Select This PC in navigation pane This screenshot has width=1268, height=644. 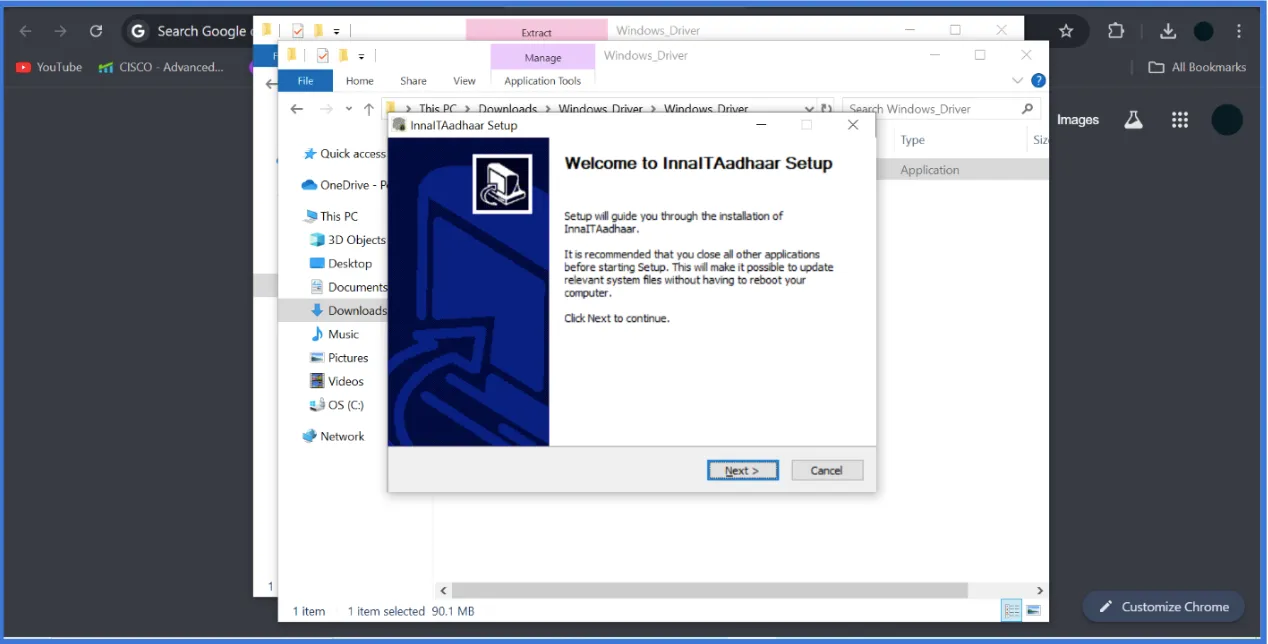tap(331, 216)
